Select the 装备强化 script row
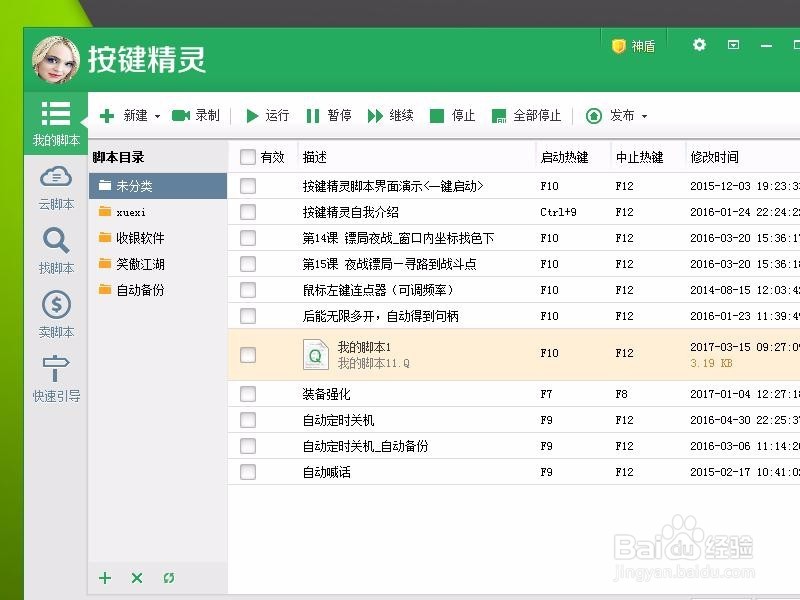Viewport: 800px width, 600px height. pos(514,394)
